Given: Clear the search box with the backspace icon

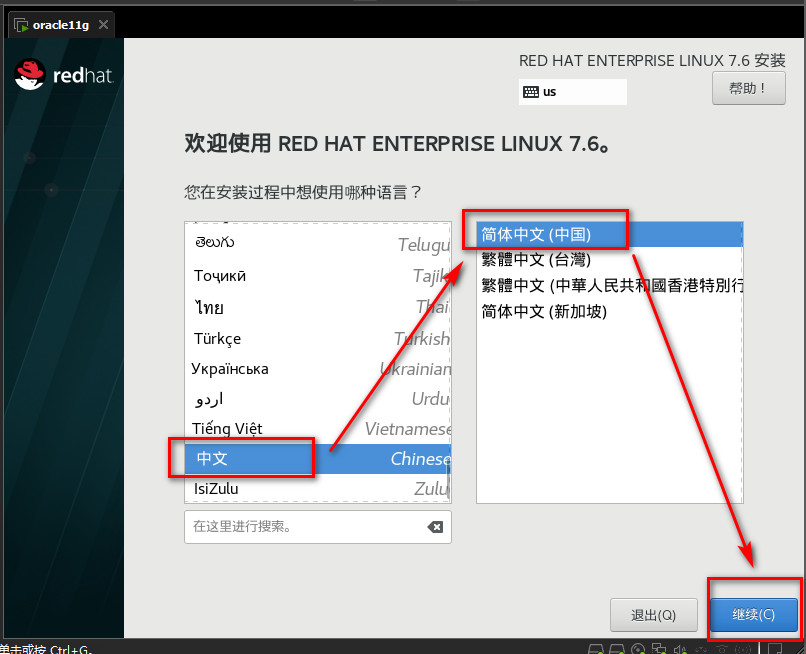Looking at the screenshot, I should 435,527.
